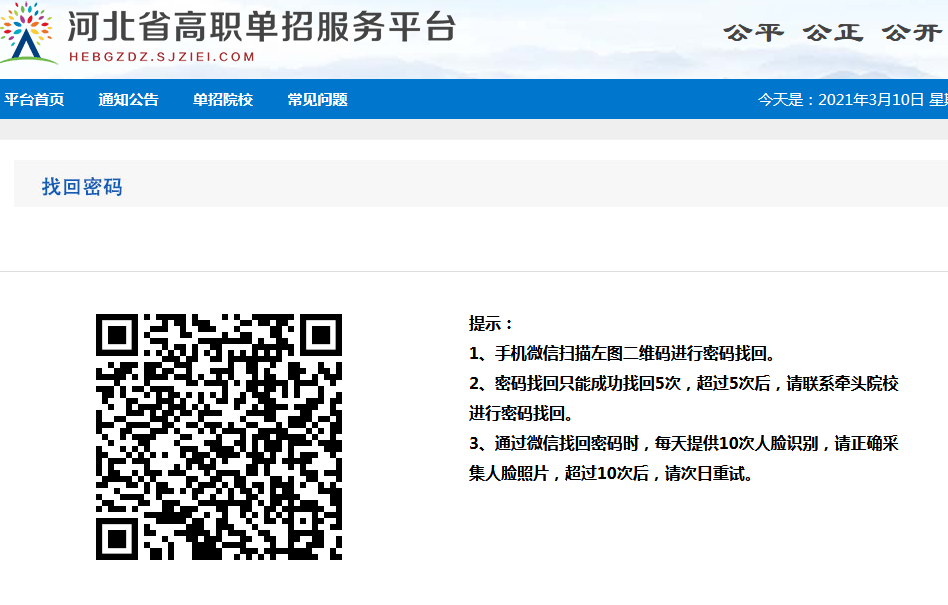Click the 河北省高职单招服务平台 site title
This screenshot has width=948, height=605.
pos(261,27)
